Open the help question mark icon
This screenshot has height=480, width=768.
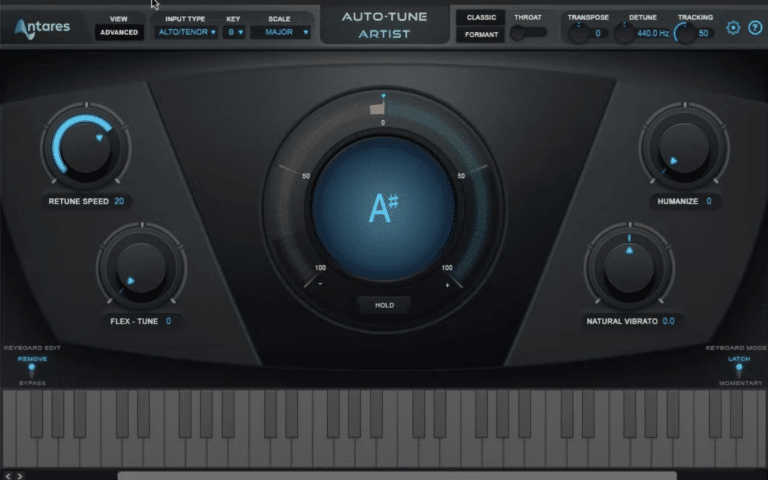[755, 28]
